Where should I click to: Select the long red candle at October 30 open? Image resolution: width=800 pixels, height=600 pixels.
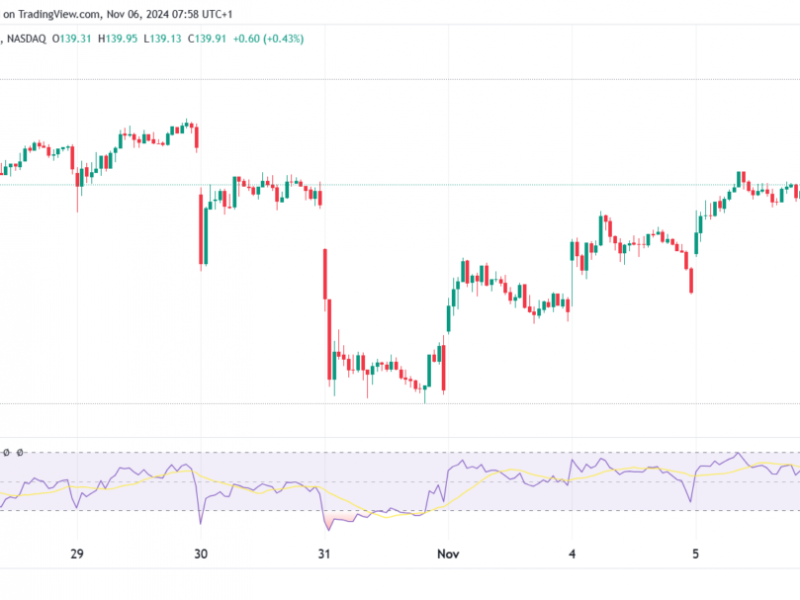(x=203, y=229)
